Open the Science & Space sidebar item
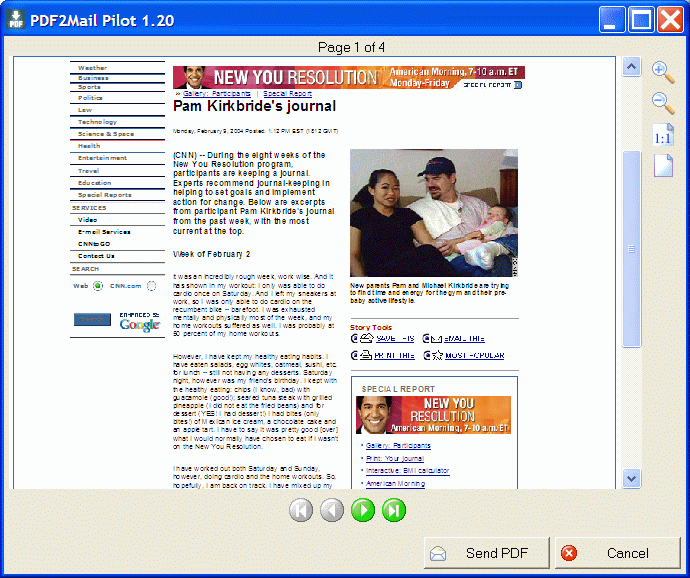 [x=106, y=134]
